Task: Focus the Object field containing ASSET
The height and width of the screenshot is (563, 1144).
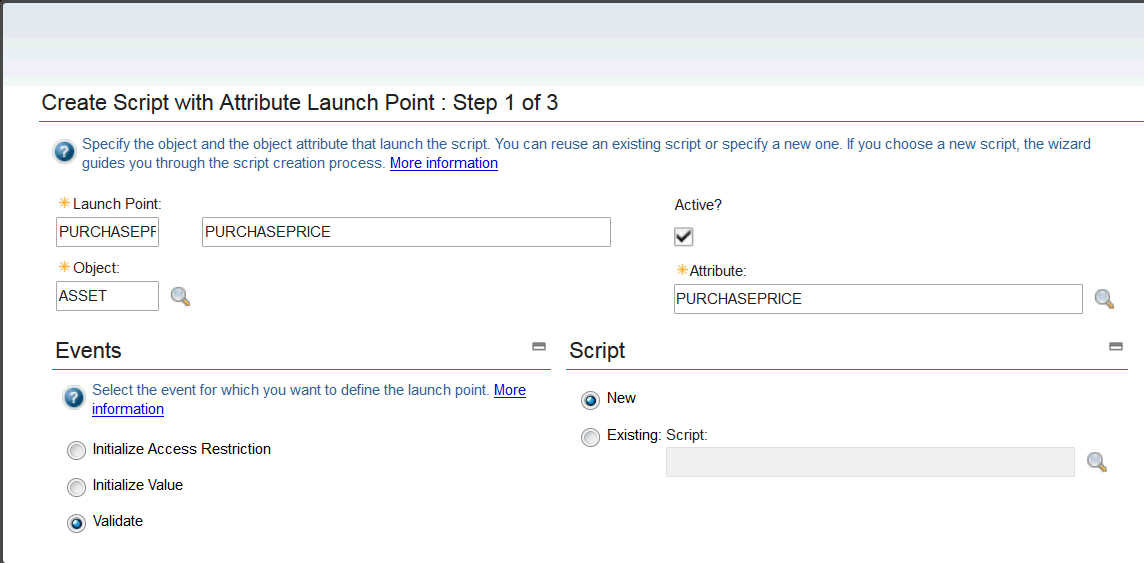Action: [x=107, y=296]
